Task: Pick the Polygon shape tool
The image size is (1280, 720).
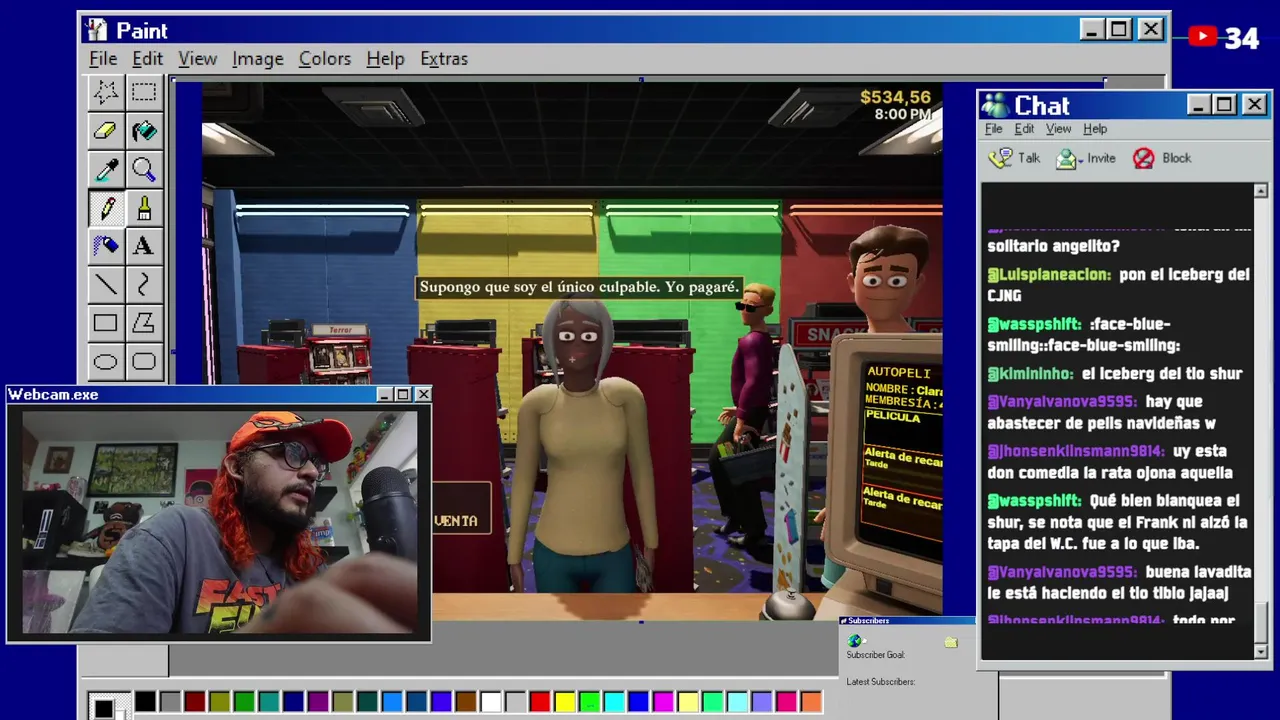Action: pos(144,323)
